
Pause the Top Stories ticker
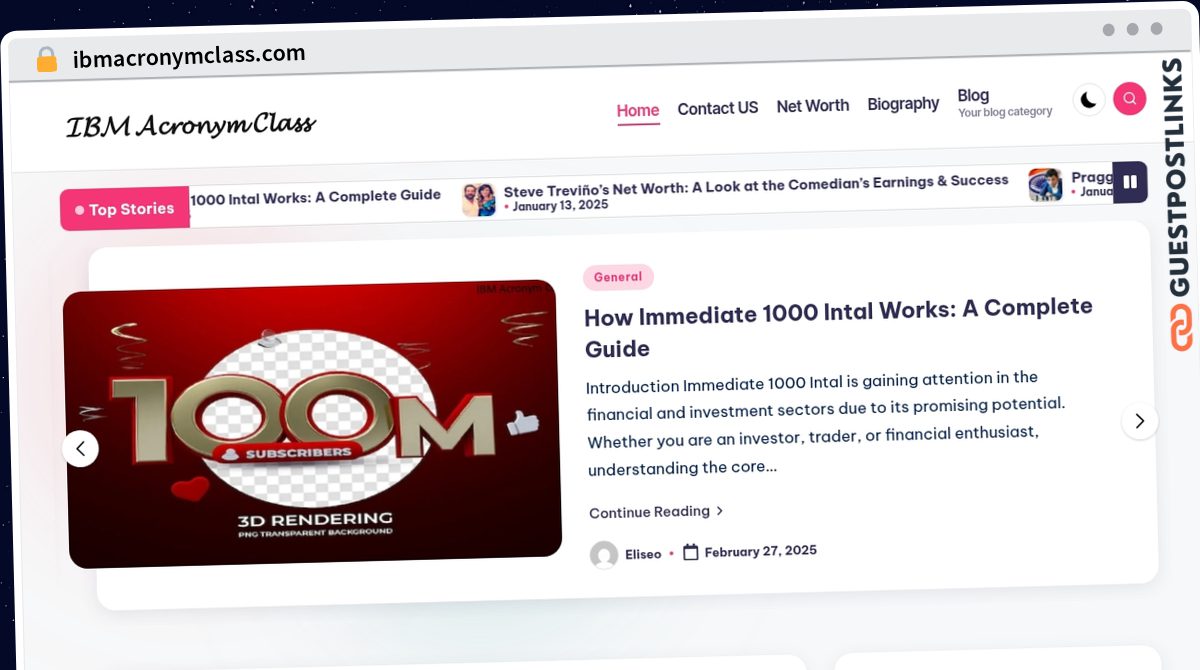(1130, 182)
